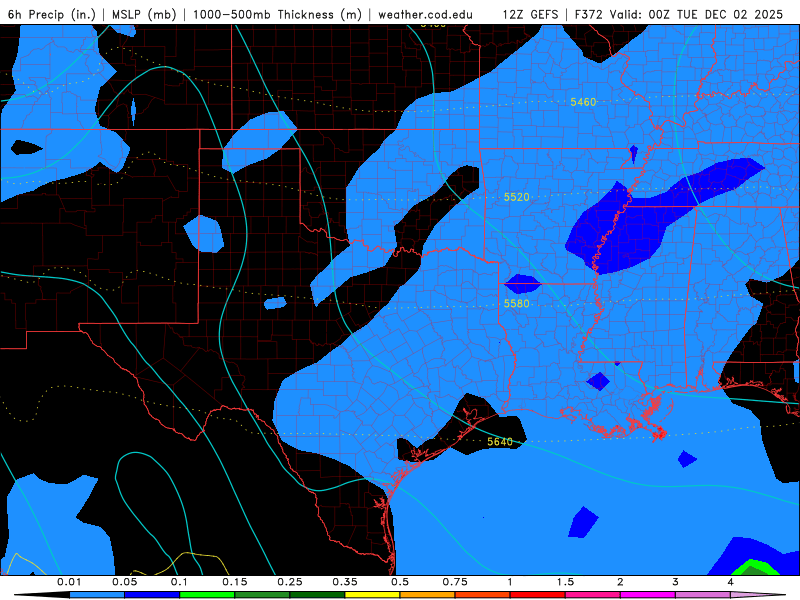
Task: Click the medium green 0.15–0.25 legend swatch
Action: pyautogui.click(x=262, y=595)
